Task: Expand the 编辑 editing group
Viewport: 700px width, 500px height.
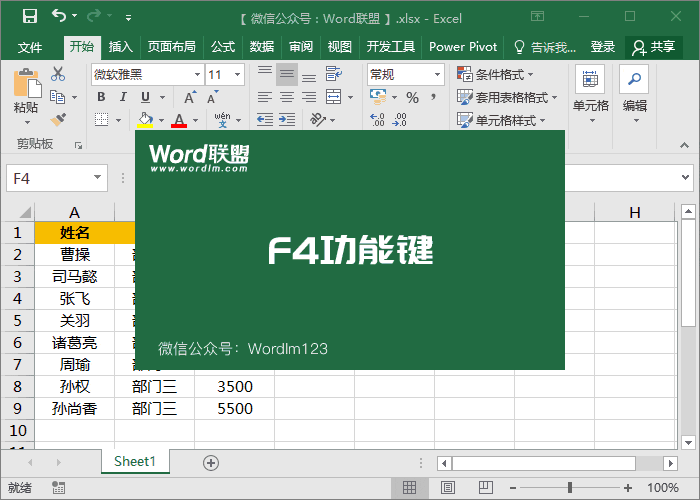Action: [634, 96]
